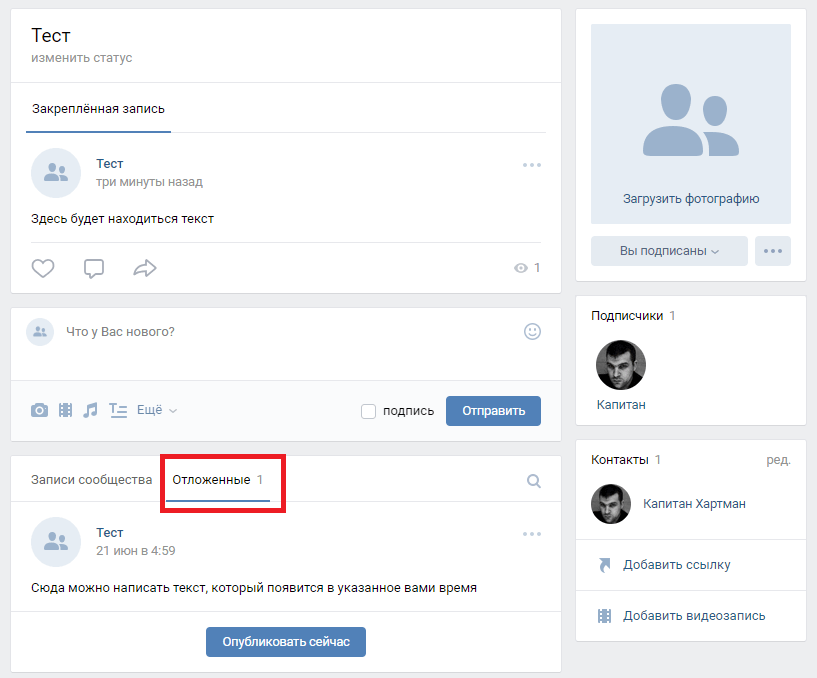Share the pinned post via arrow icon
The width and height of the screenshot is (817, 678).
pos(146,268)
